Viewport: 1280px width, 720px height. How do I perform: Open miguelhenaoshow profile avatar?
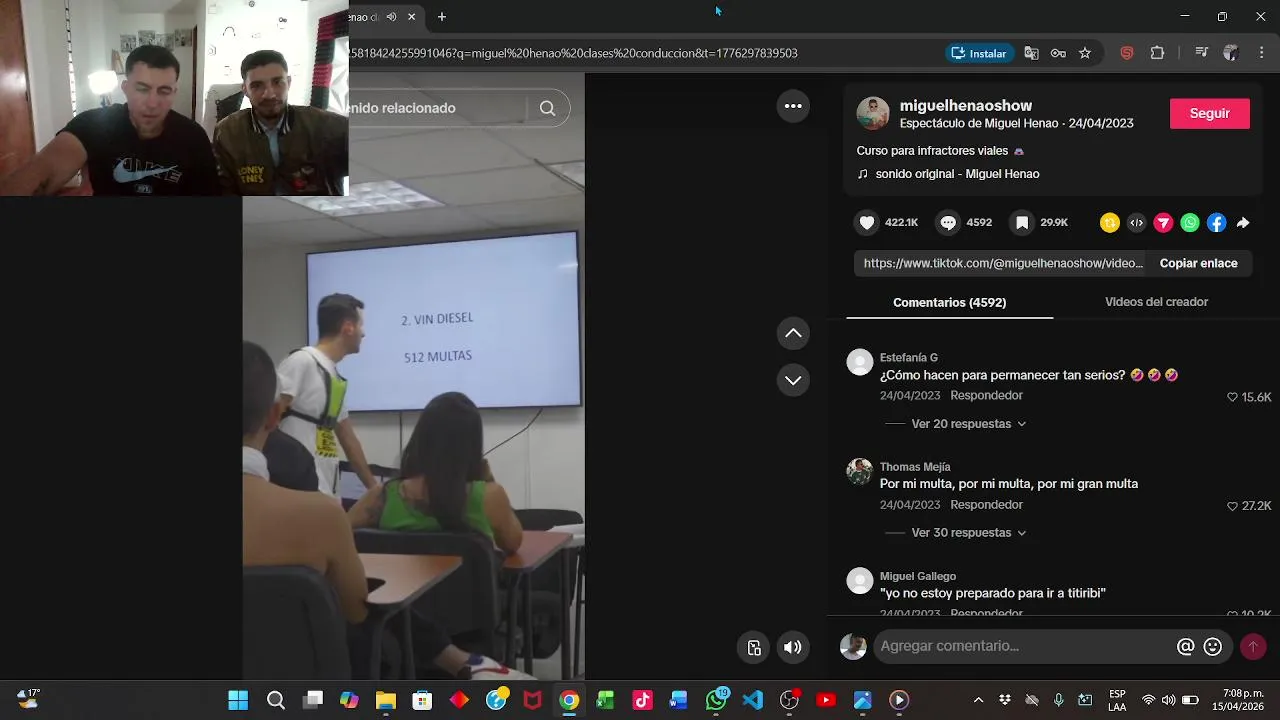873,113
